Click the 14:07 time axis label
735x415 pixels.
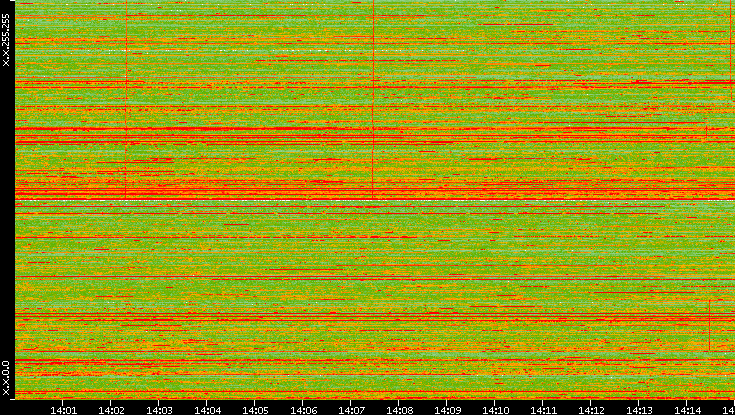[351, 410]
